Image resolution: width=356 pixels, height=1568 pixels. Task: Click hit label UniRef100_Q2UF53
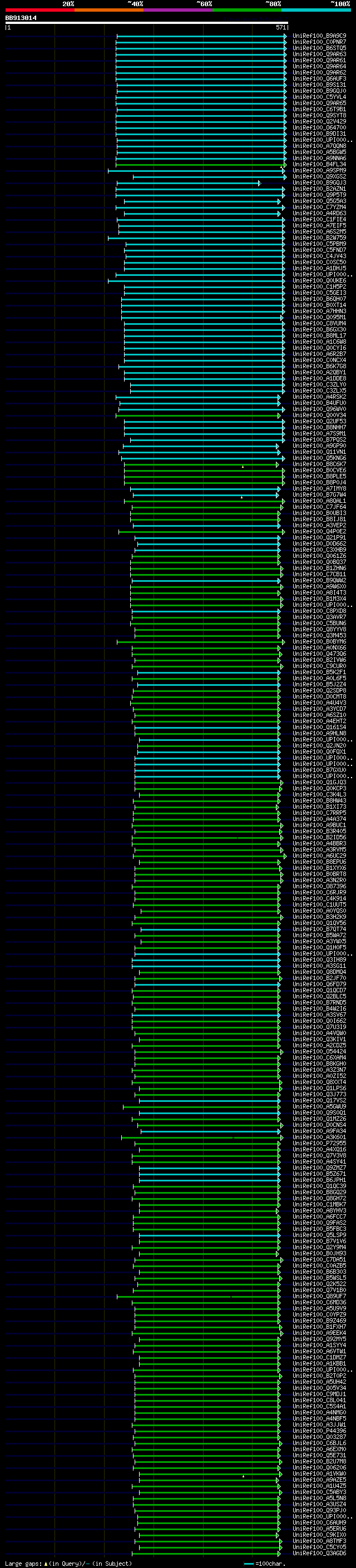[x=319, y=421]
